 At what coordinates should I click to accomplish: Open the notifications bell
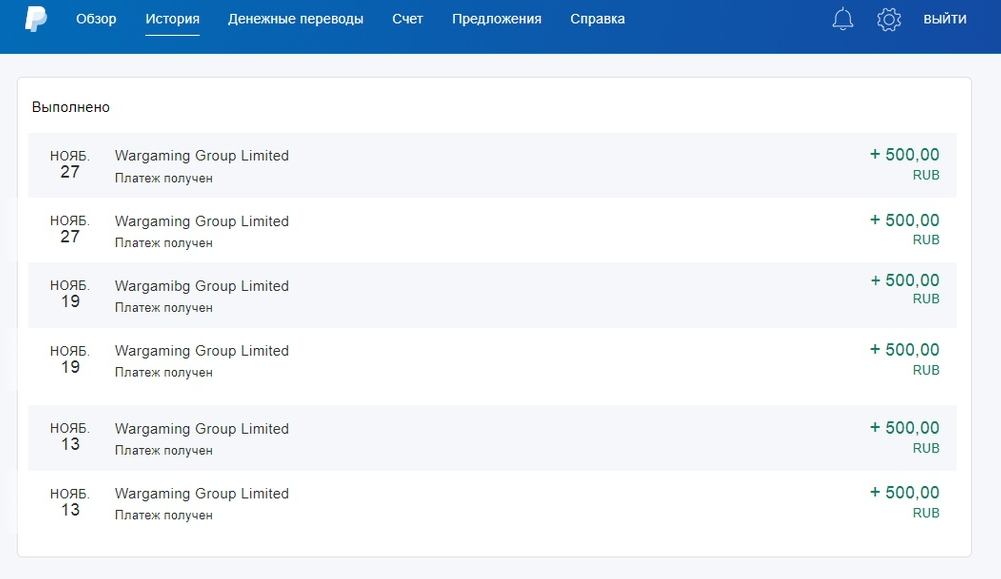coord(843,19)
